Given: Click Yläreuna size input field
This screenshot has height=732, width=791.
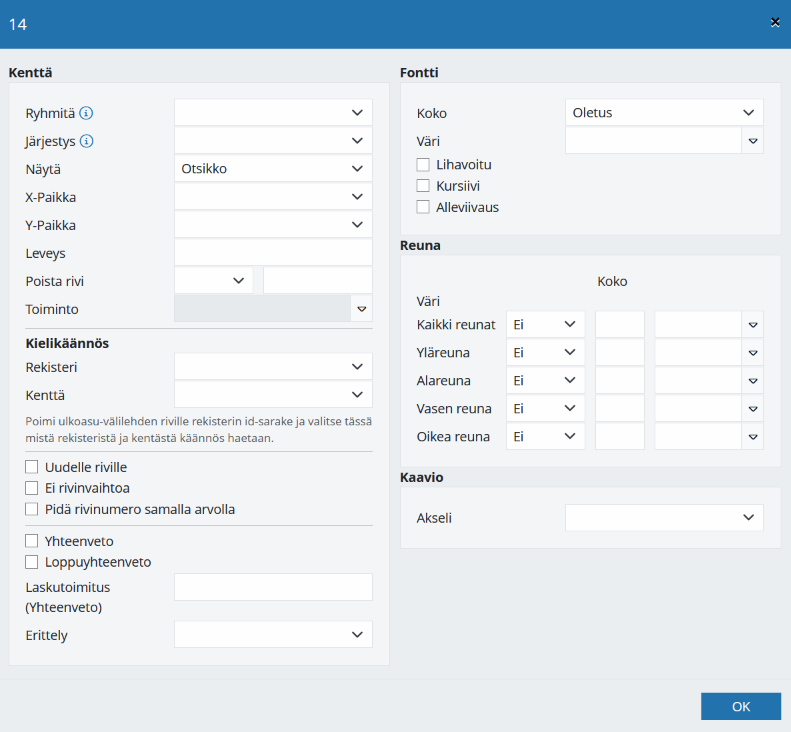Looking at the screenshot, I should (x=619, y=353).
